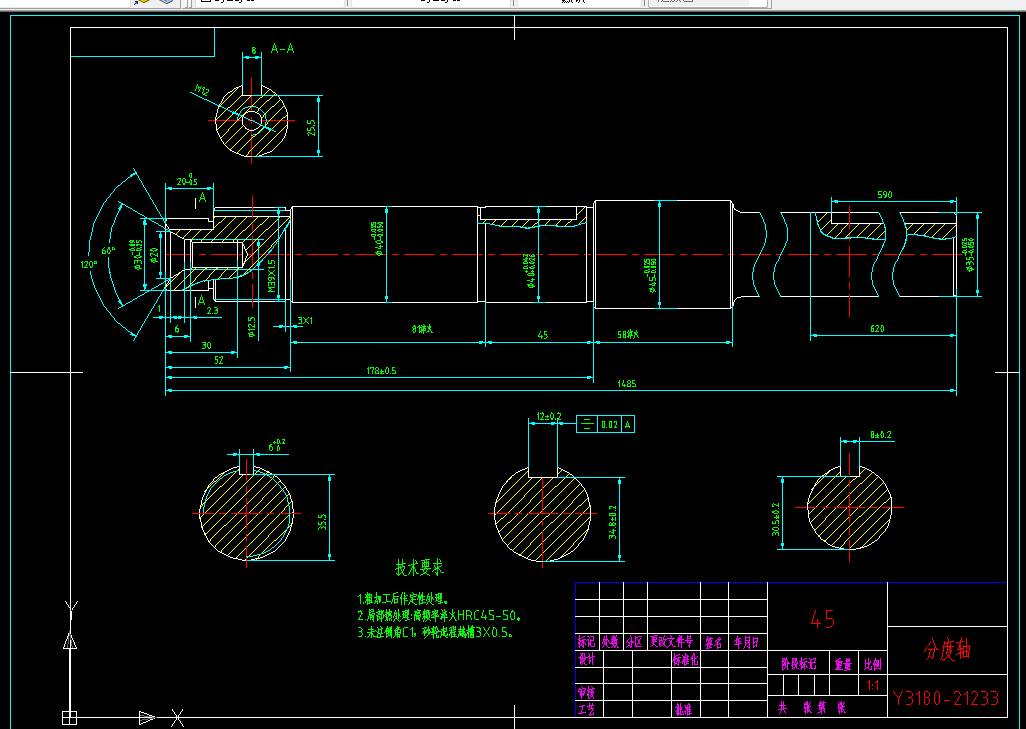
Task: Click the 批准 label in title block
Action: 682,709
